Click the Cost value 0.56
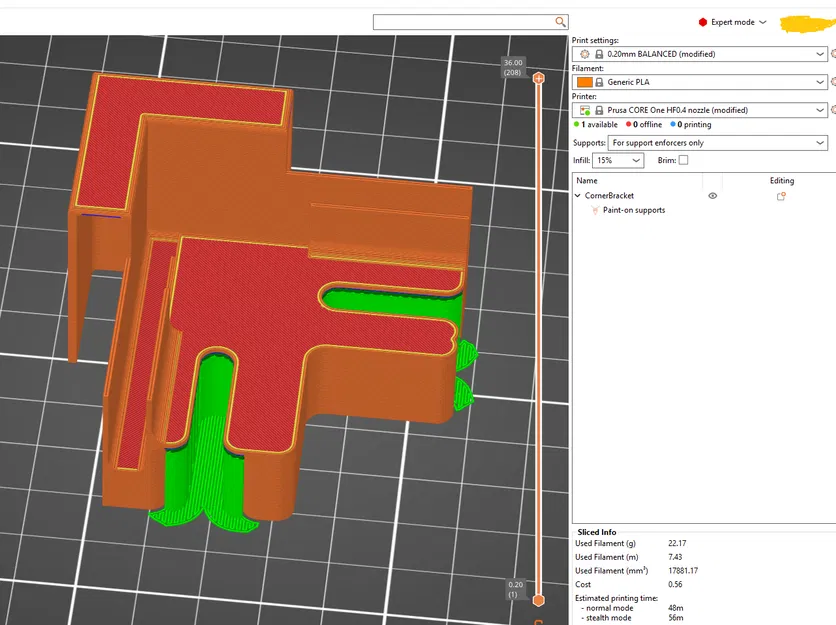 pos(675,584)
